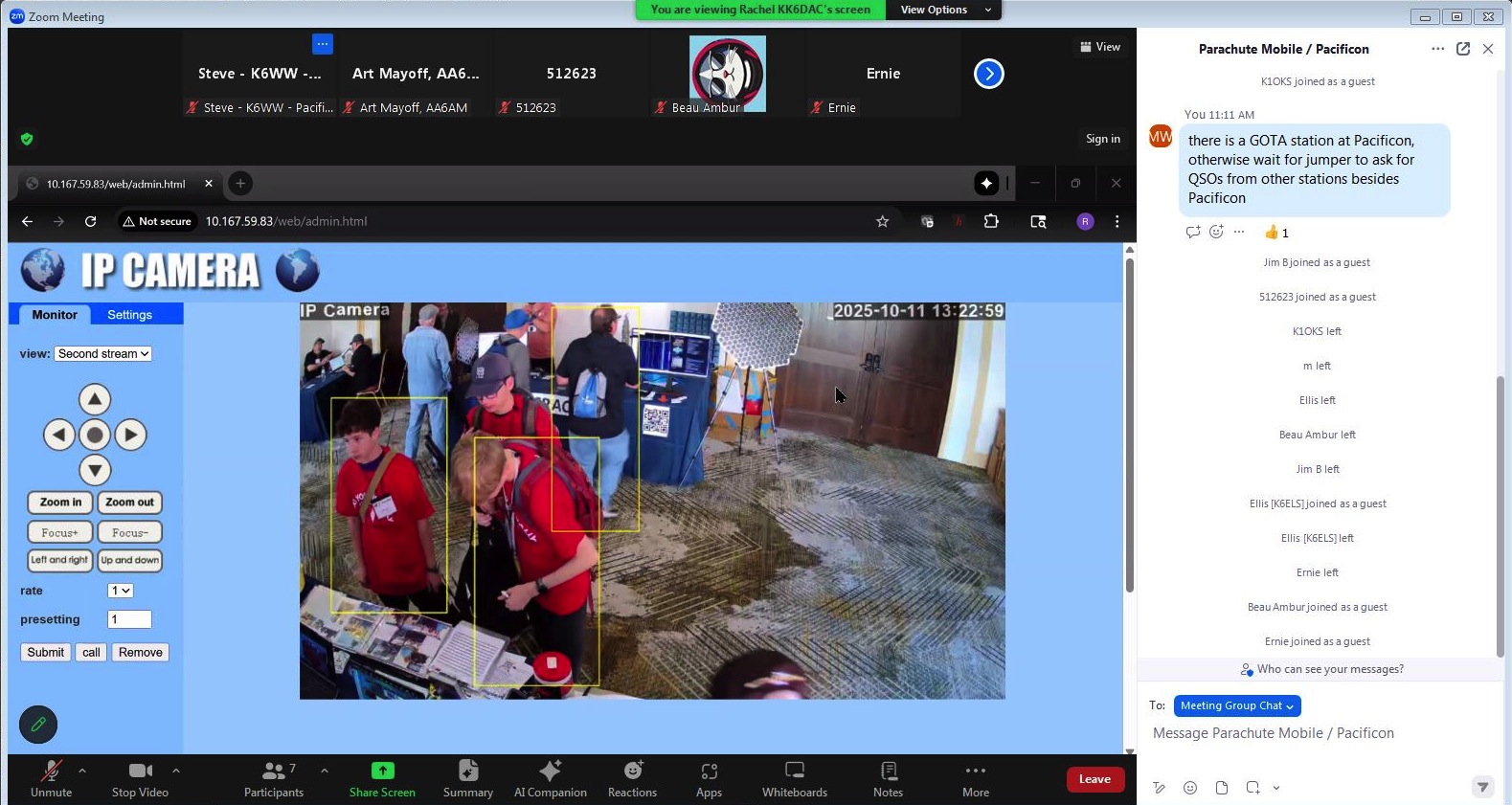1512x805 pixels.
Task: Click the Share Screen icon
Action: tap(382, 771)
